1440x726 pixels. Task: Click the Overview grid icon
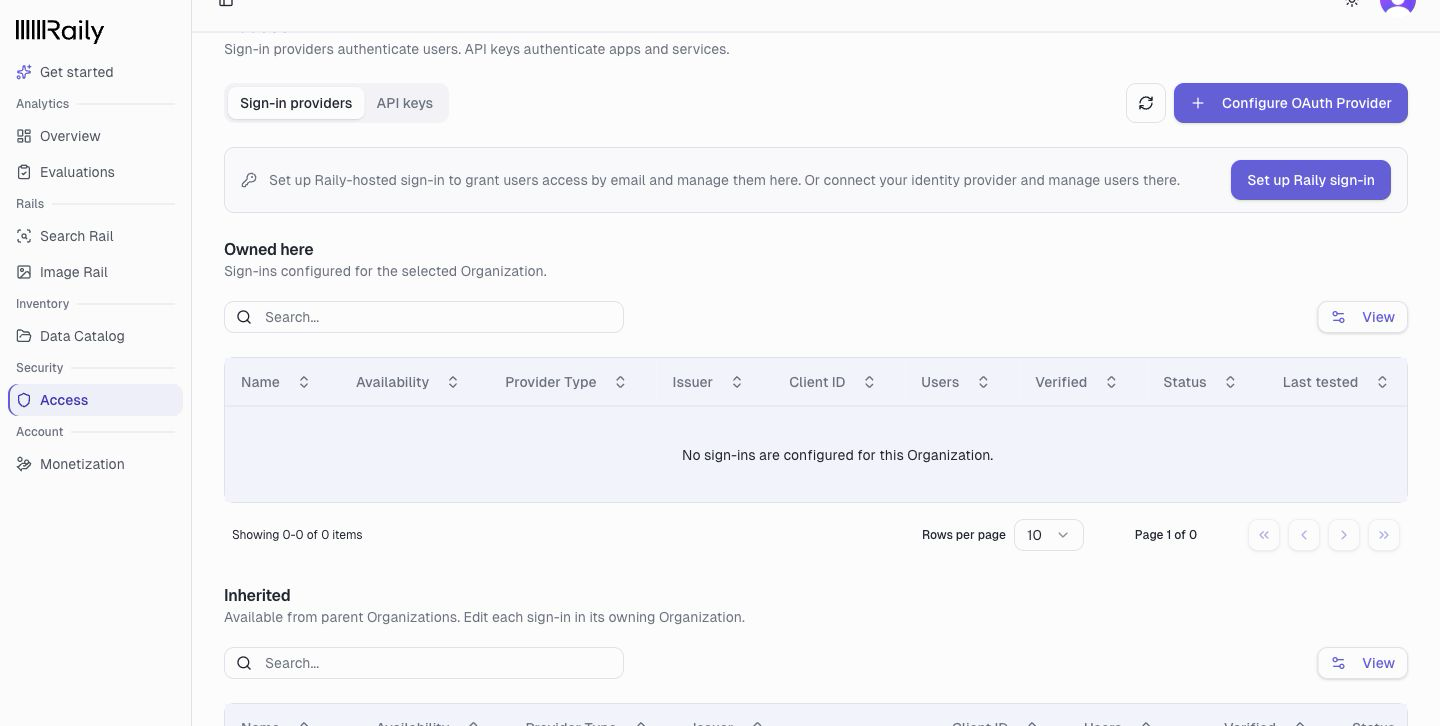coord(24,136)
